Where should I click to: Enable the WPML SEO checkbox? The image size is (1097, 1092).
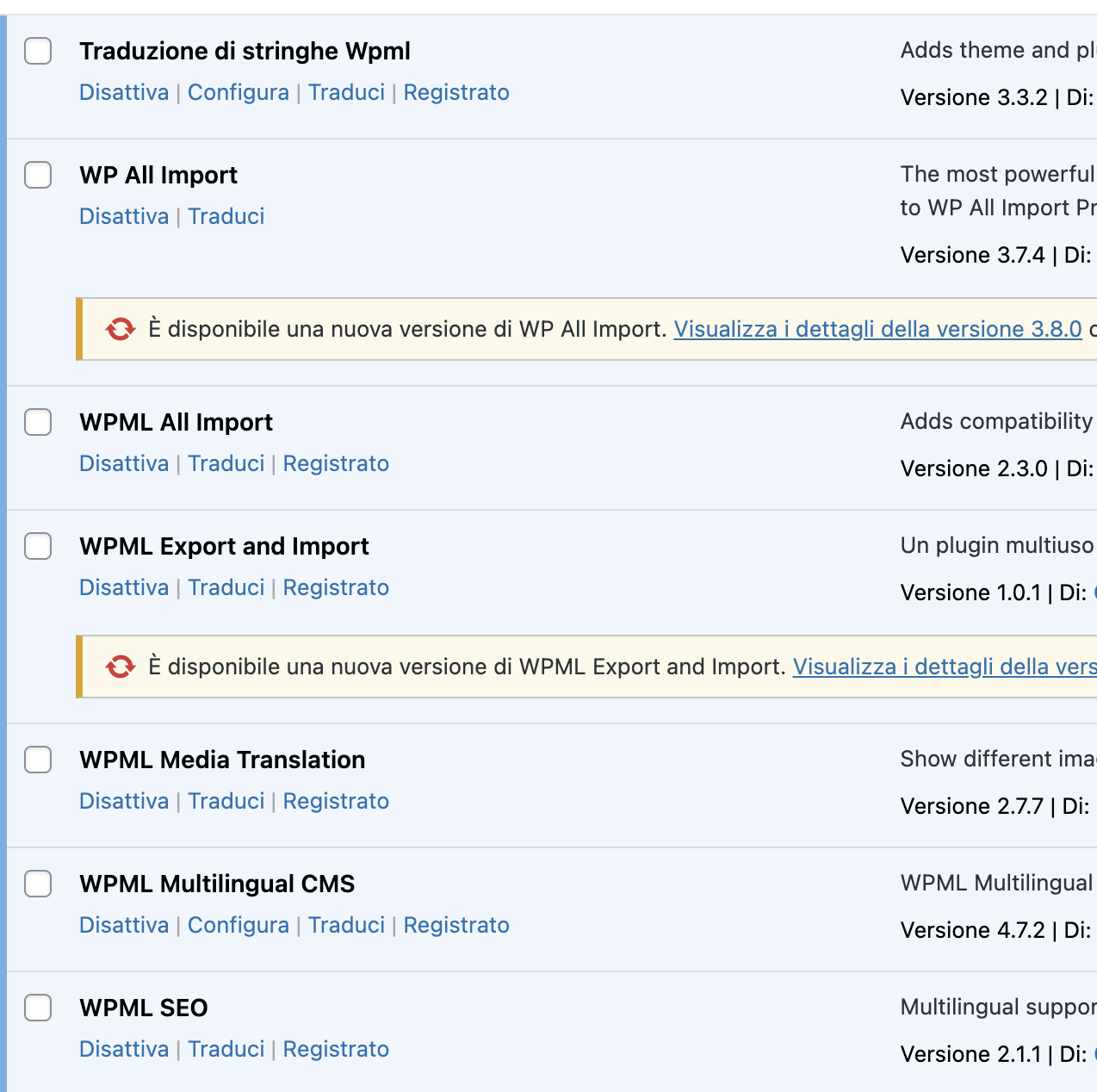[x=38, y=1008]
